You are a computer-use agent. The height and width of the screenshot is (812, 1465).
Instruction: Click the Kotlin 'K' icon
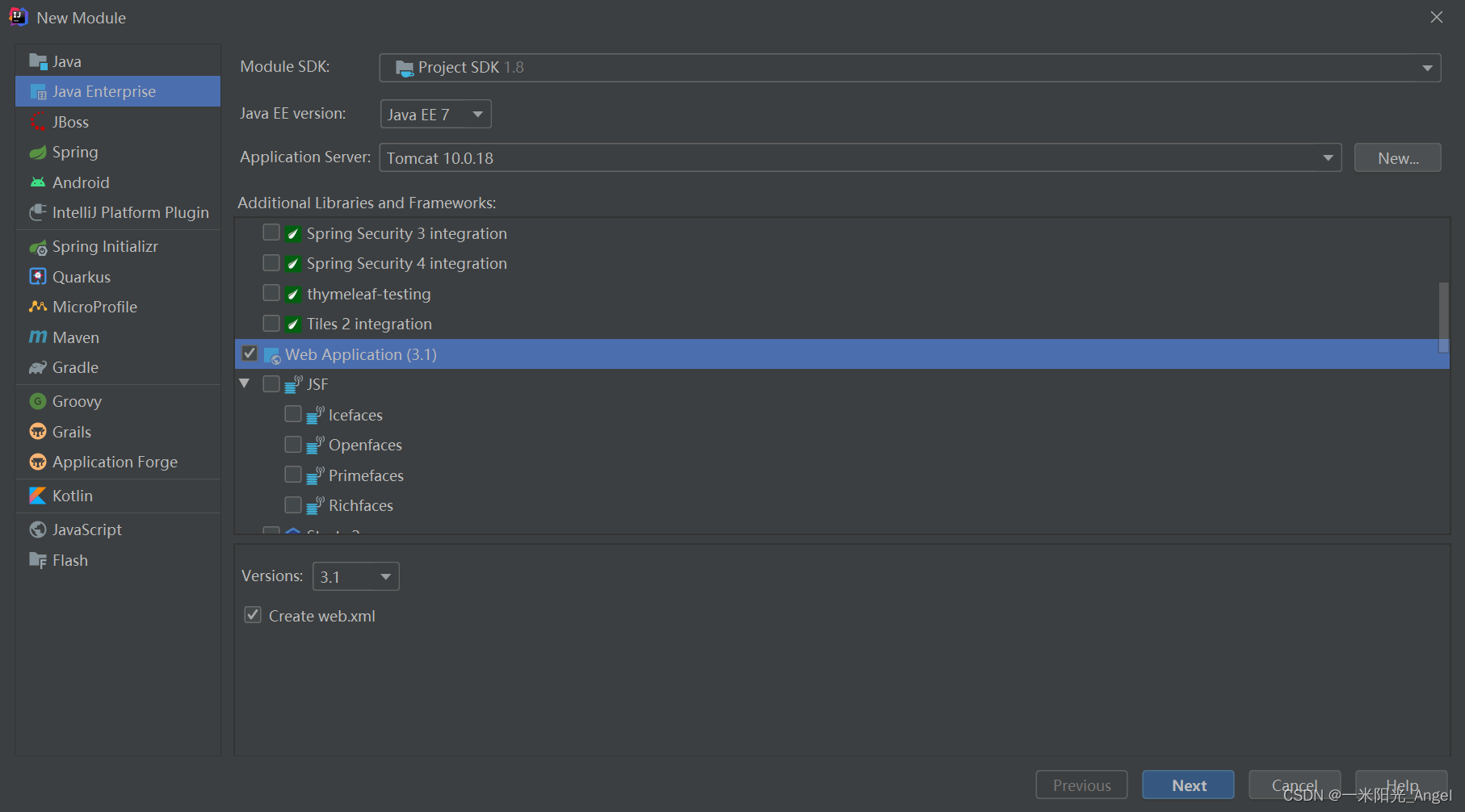coord(38,496)
